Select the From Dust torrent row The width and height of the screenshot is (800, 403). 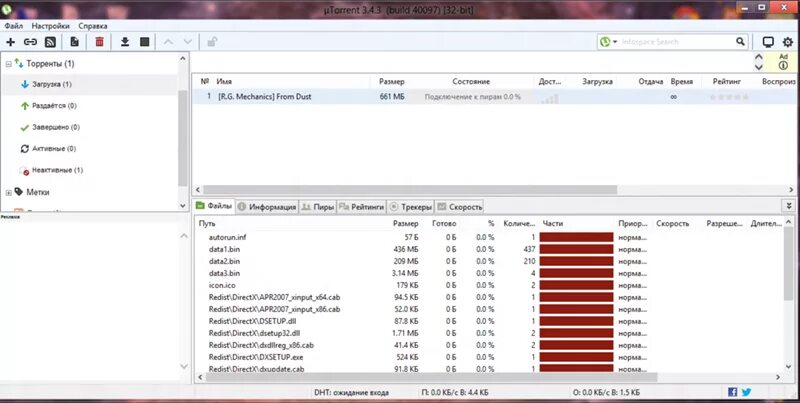(x=494, y=96)
